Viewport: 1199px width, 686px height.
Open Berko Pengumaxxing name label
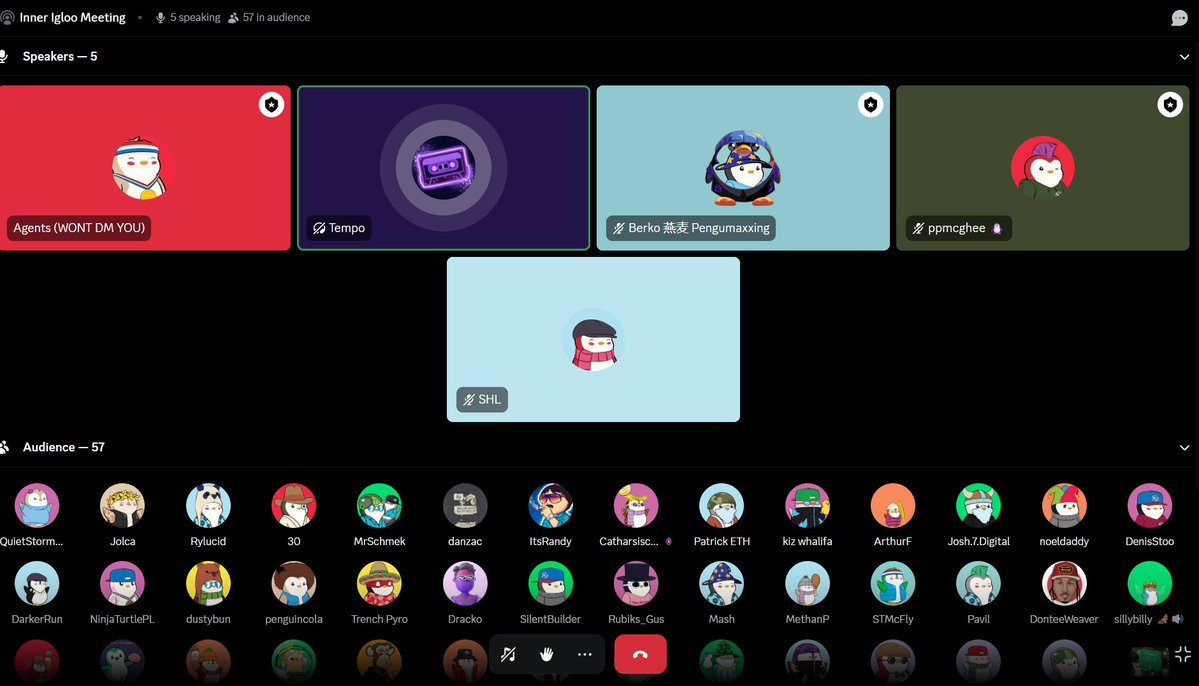(x=690, y=228)
